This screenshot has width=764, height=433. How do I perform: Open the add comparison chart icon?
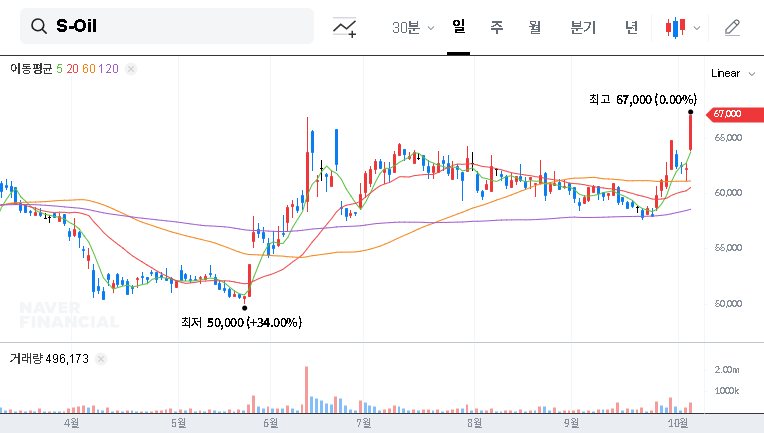[344, 27]
